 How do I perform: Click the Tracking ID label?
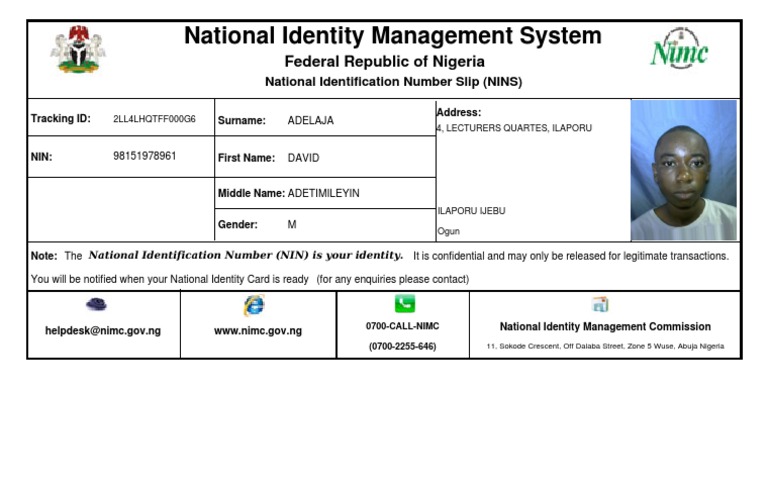point(61,119)
